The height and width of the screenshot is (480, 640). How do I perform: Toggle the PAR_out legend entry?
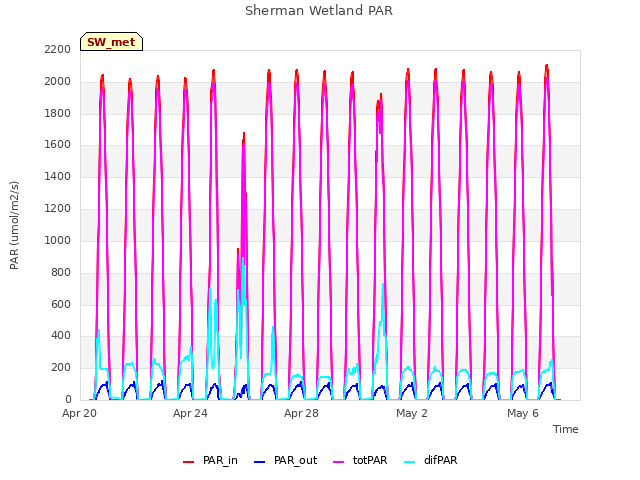285,460
